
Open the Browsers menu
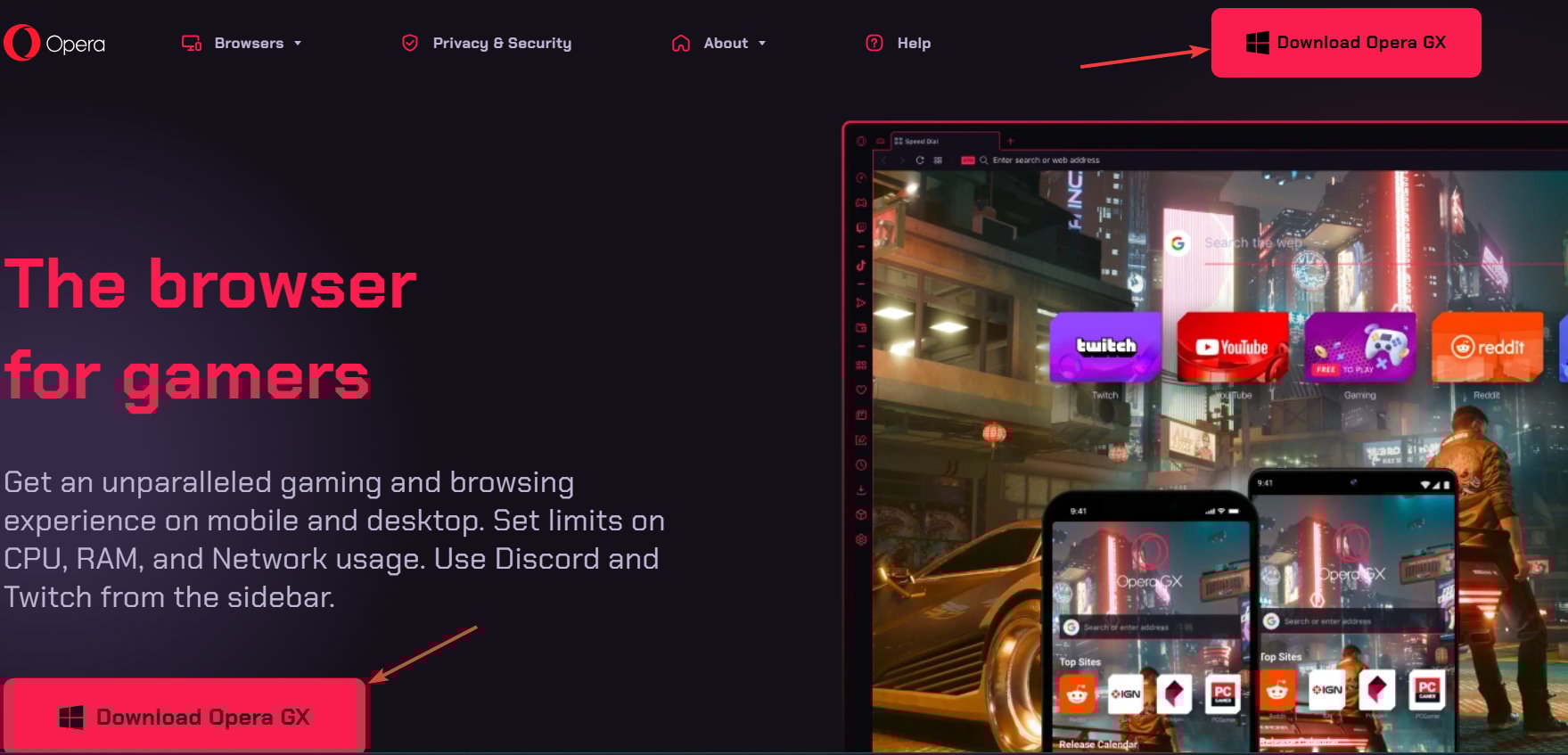pyautogui.click(x=249, y=43)
